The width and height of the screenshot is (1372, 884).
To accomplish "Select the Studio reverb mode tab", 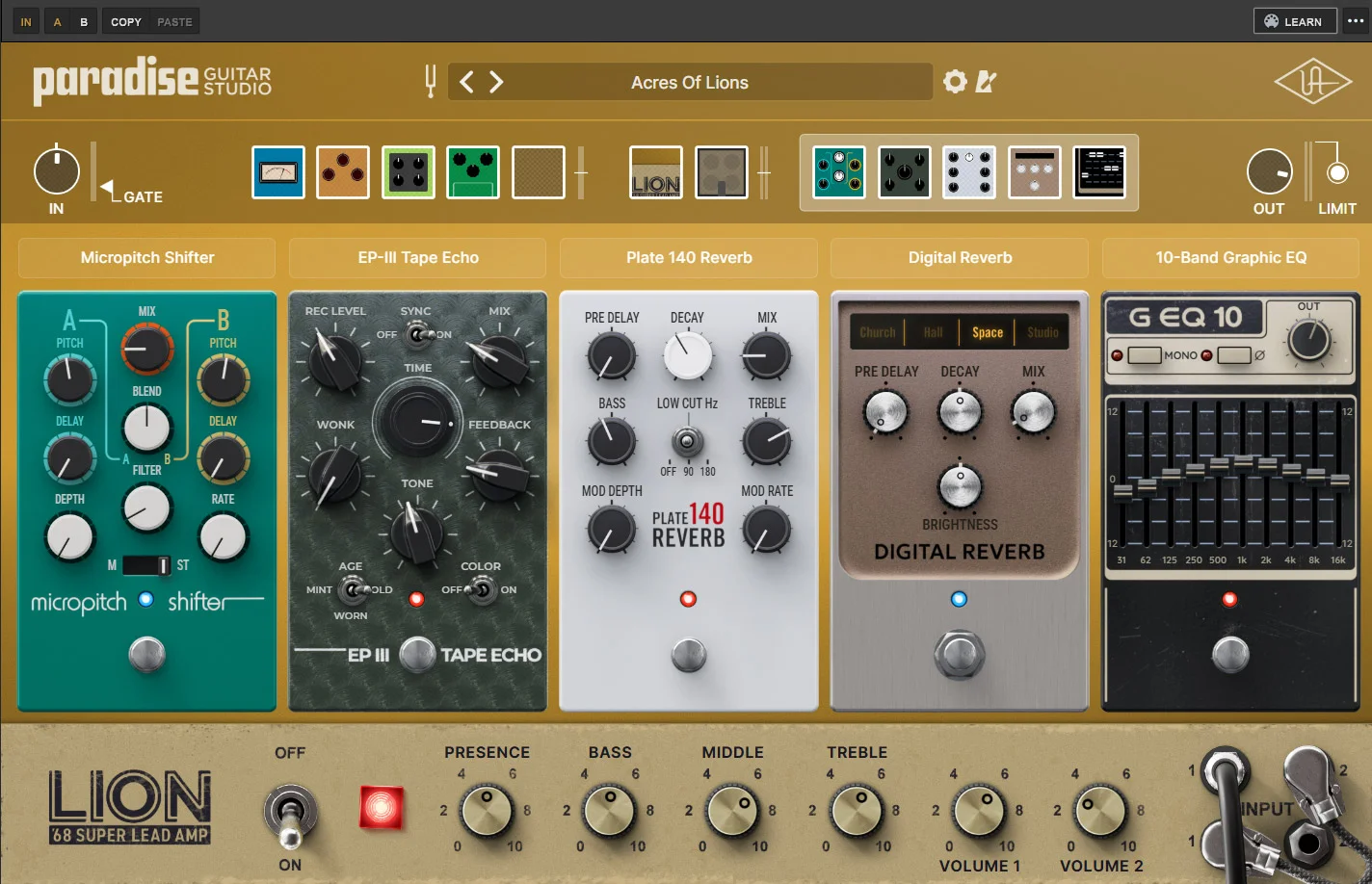I will tap(1042, 332).
